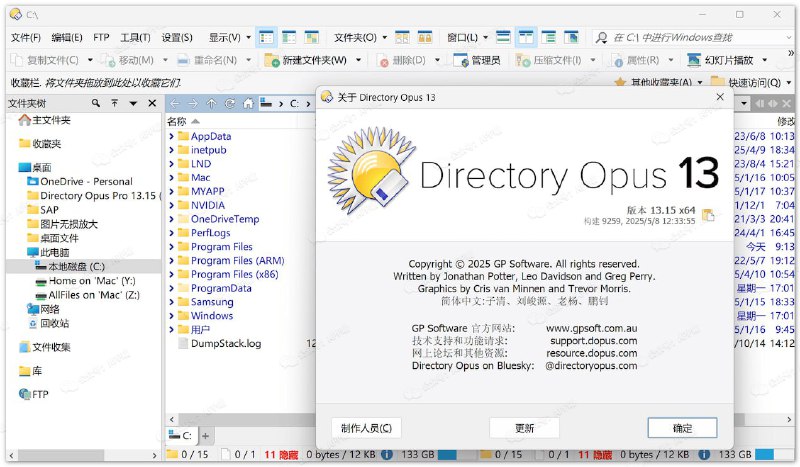The image size is (800, 467).
Task: Click the refresh icon in navigation bar
Action: [229, 103]
